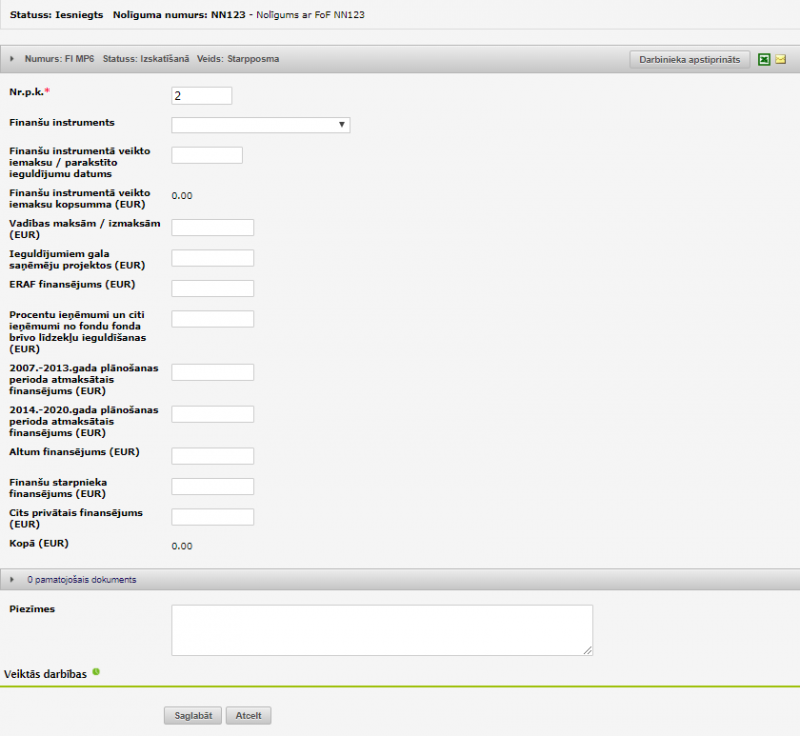Click Cits privātais finansējums input field
This screenshot has width=800, height=736.
(x=213, y=517)
